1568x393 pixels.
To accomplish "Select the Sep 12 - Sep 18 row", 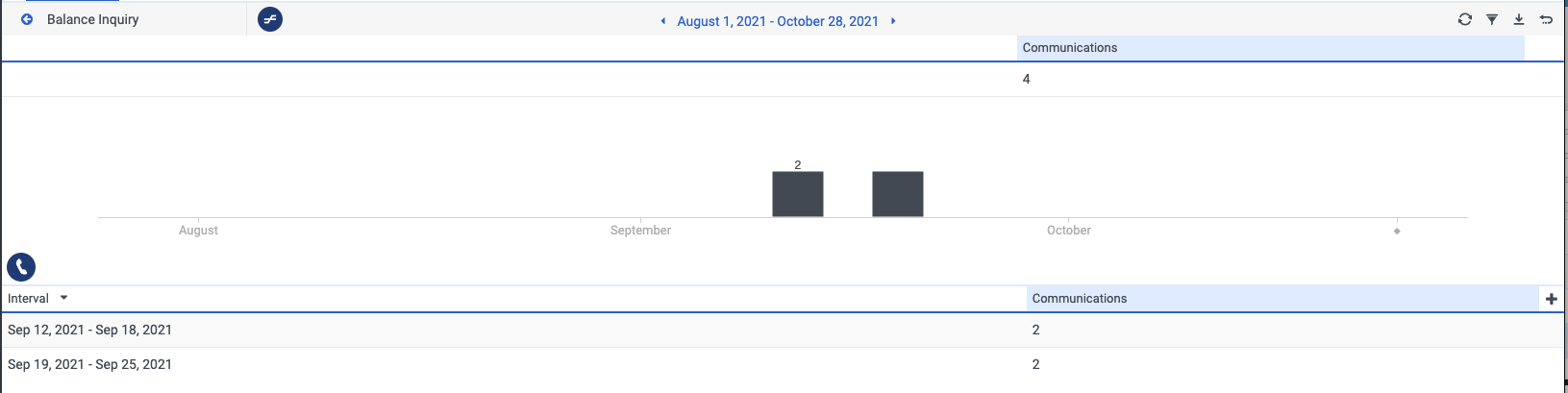I will pyautogui.click(x=784, y=330).
